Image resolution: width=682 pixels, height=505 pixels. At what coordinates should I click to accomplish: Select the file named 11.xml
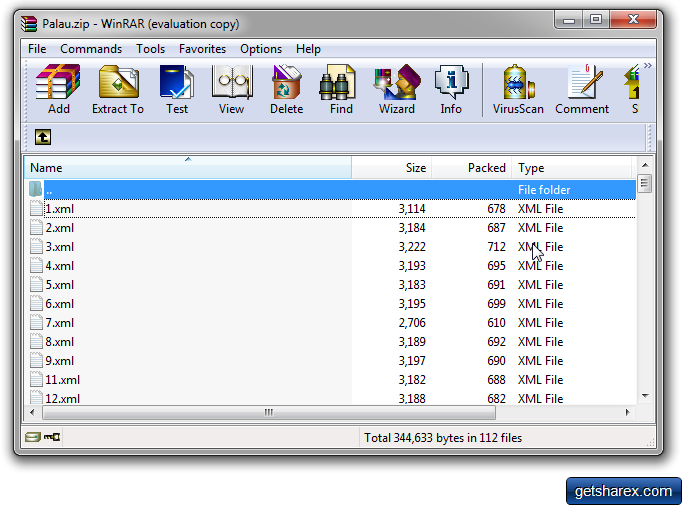click(x=63, y=380)
